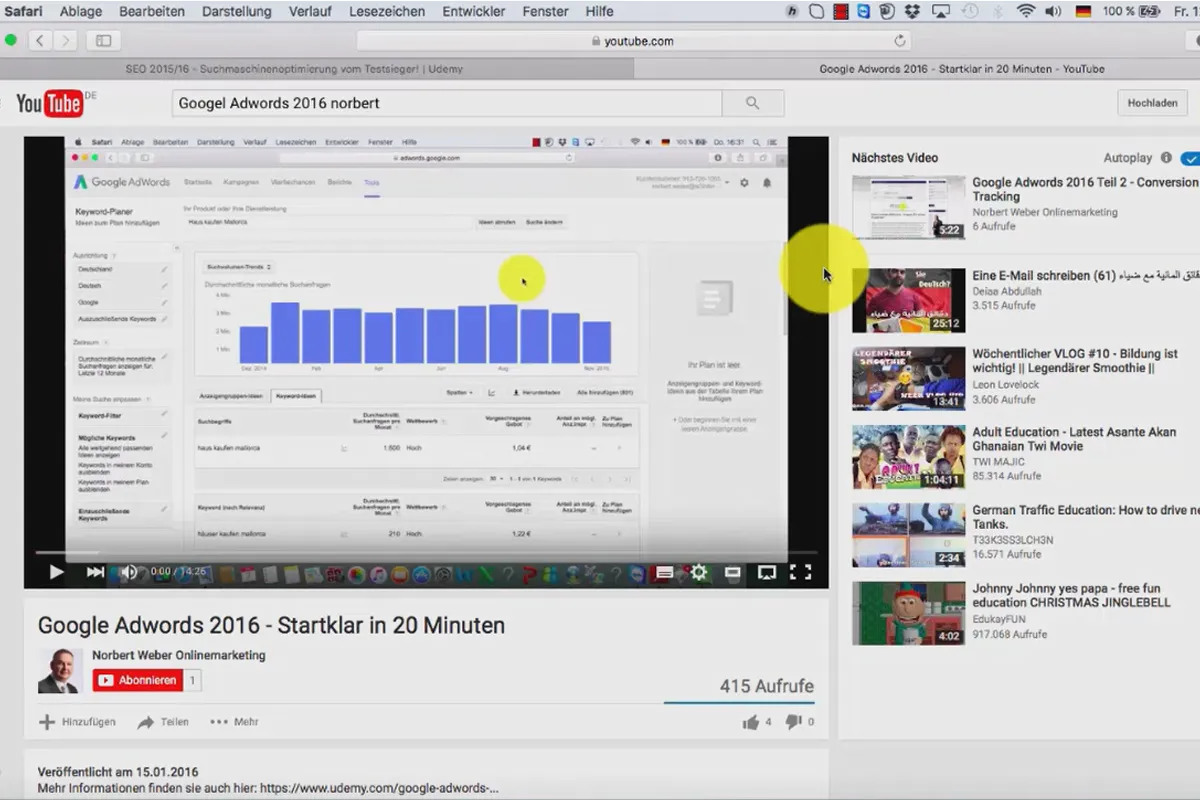The height and width of the screenshot is (800, 1200).
Task: Click the Safari address bar
Action: pos(632,41)
